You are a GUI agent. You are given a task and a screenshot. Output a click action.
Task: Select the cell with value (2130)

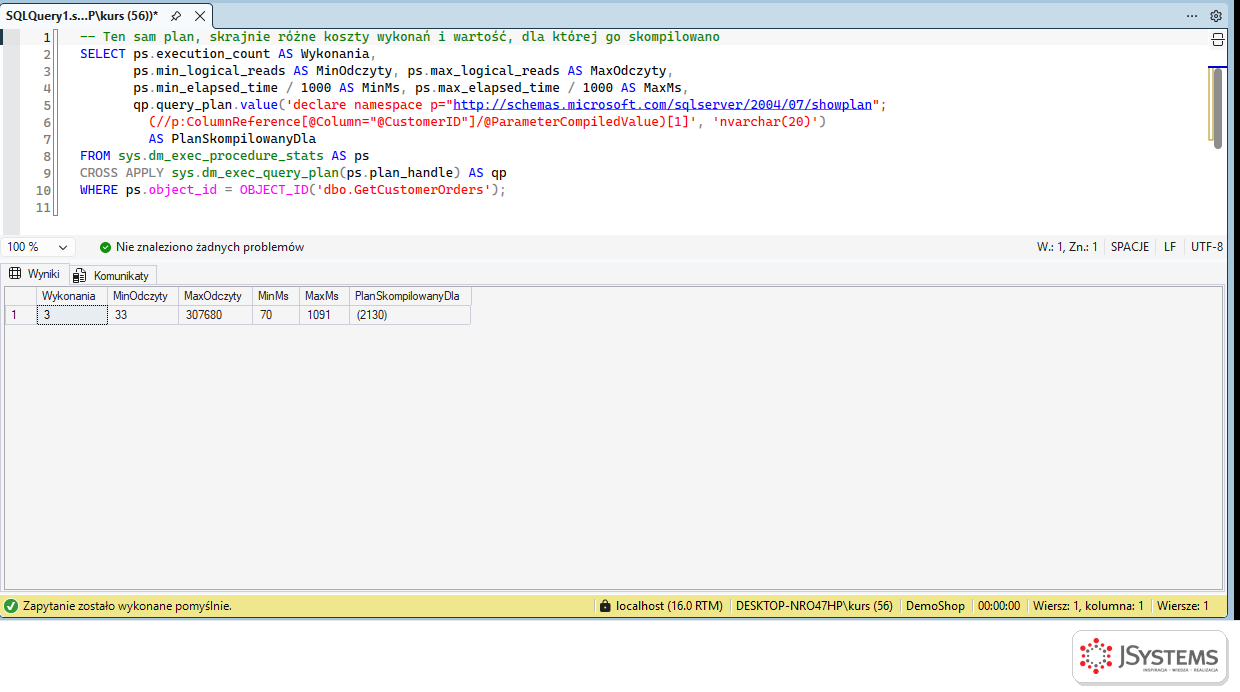pyautogui.click(x=410, y=315)
